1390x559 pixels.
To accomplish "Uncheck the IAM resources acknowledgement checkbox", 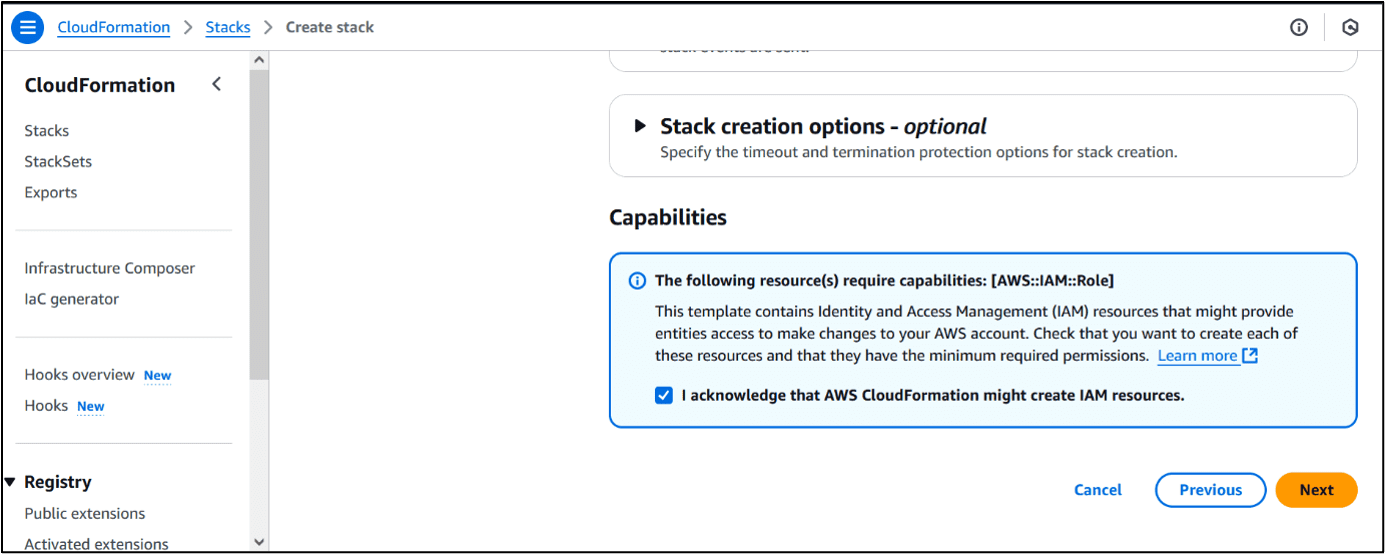I will [x=664, y=395].
